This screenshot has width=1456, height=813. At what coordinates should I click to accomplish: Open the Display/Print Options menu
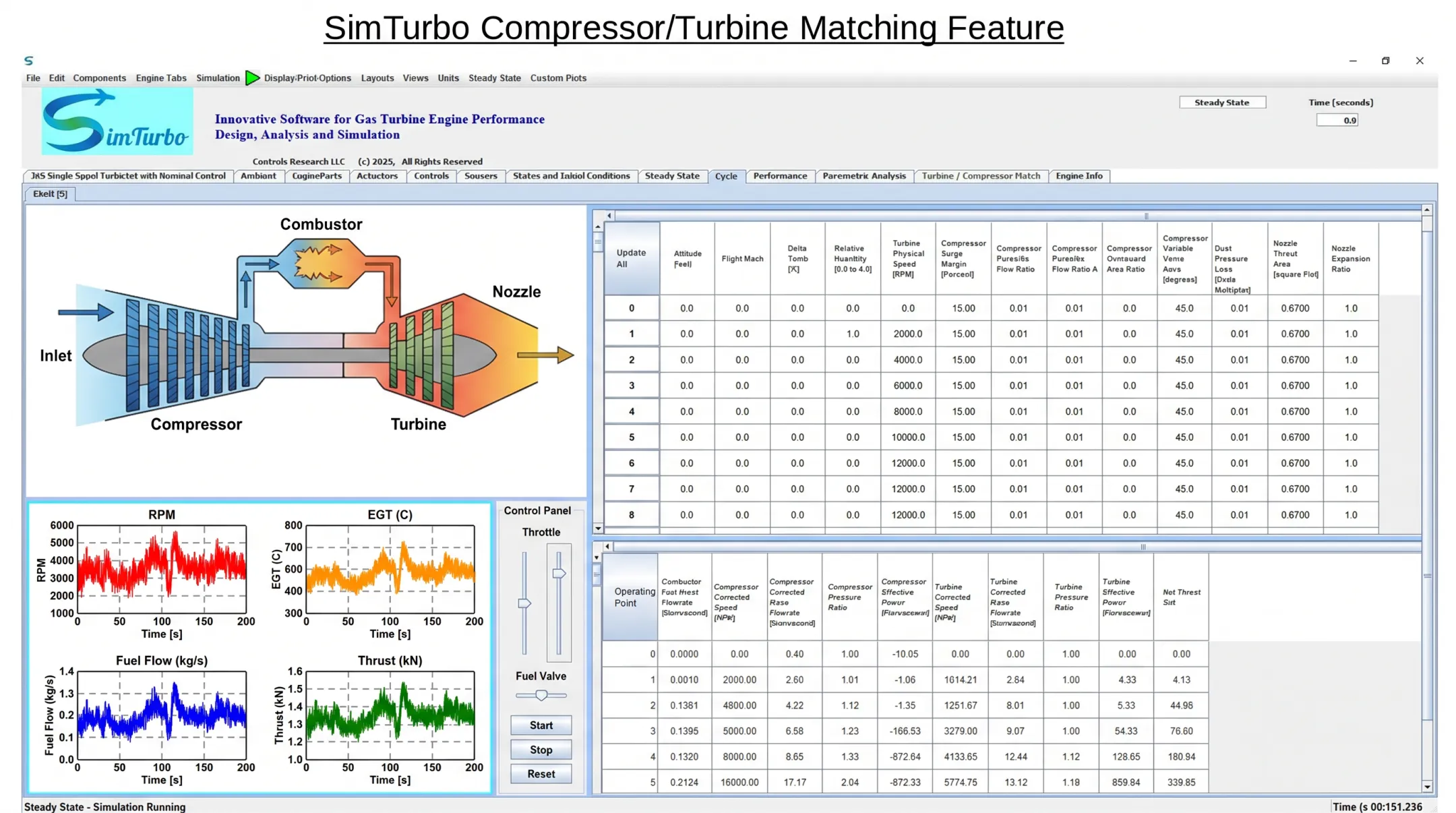tap(307, 78)
